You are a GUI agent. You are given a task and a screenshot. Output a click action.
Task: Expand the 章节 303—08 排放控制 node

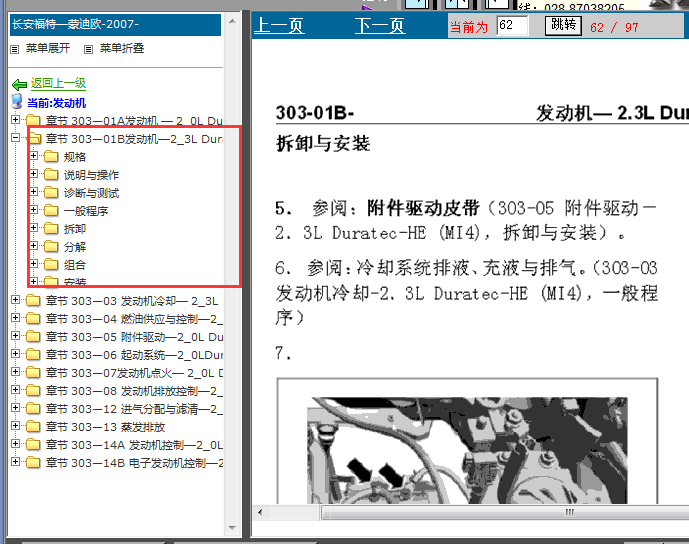(x=15, y=389)
